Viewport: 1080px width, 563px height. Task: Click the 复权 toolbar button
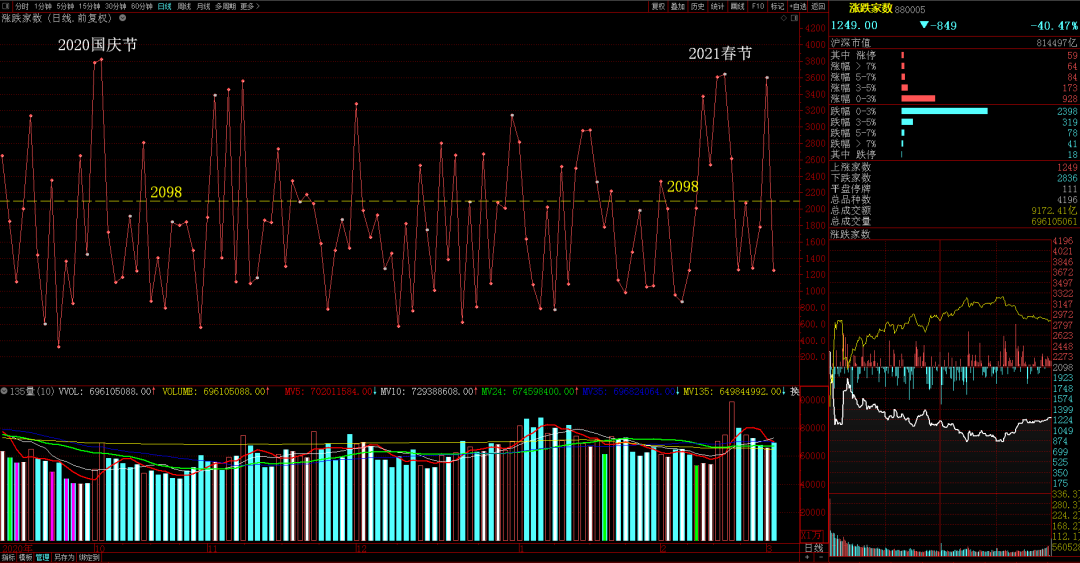tap(658, 6)
